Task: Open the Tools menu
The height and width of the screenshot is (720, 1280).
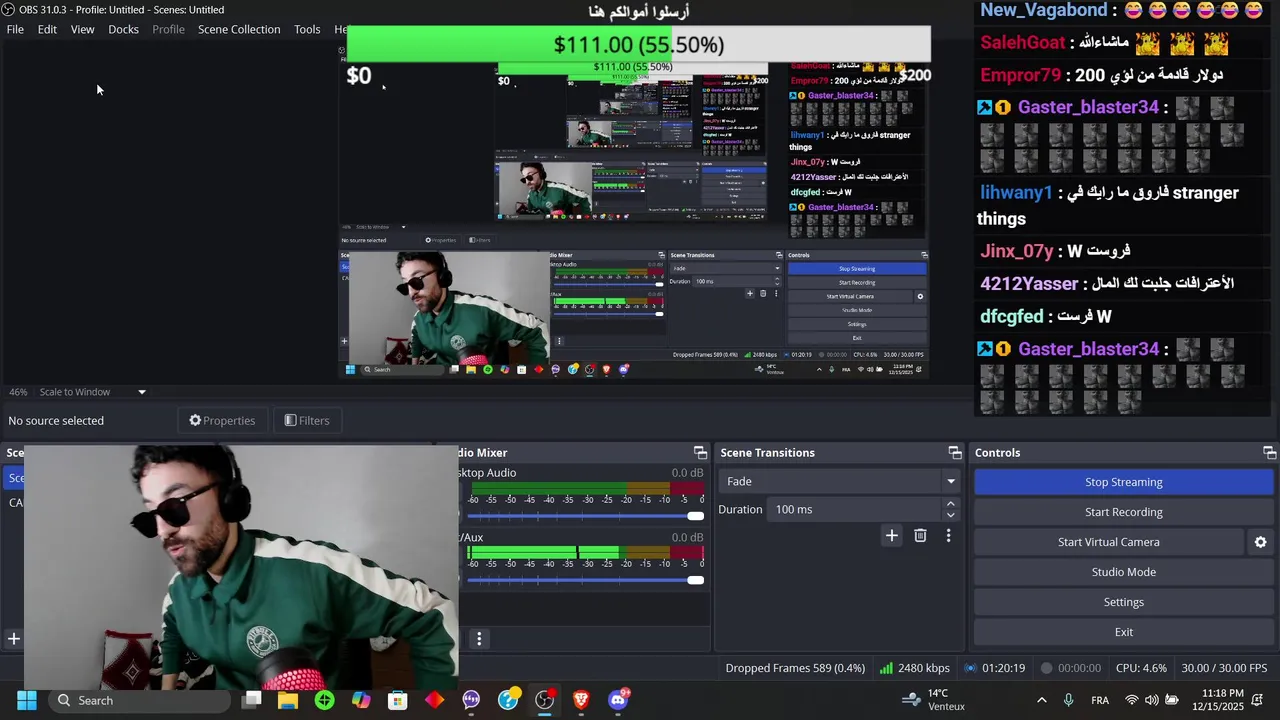Action: (x=307, y=29)
